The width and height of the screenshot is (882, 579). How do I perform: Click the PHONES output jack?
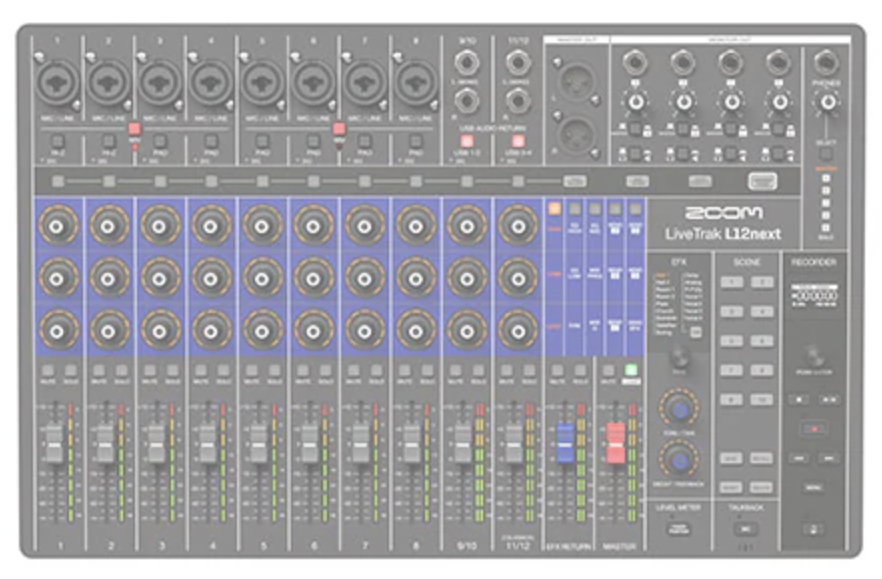(x=826, y=63)
